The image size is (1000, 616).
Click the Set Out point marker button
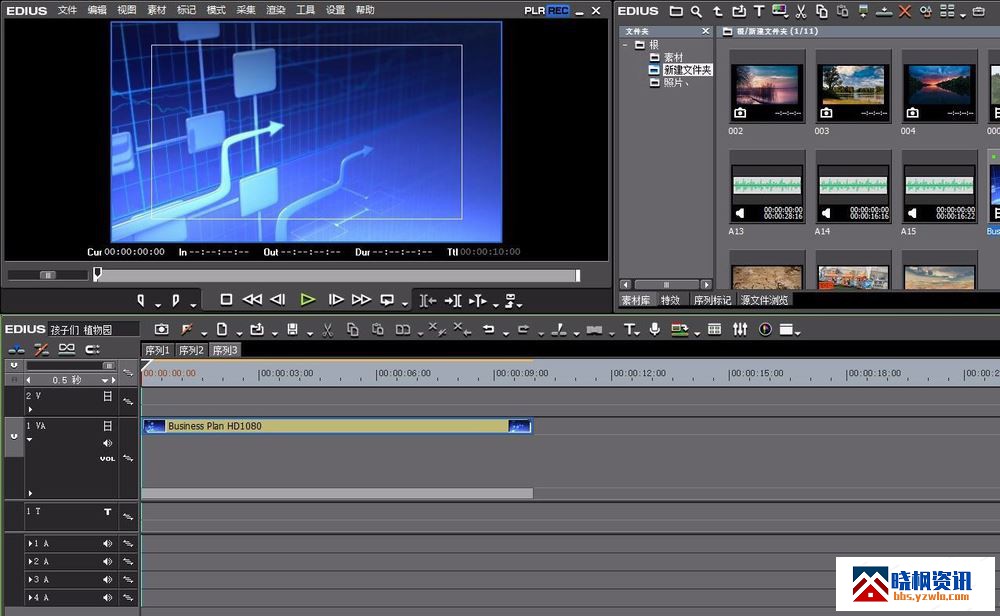(176, 300)
